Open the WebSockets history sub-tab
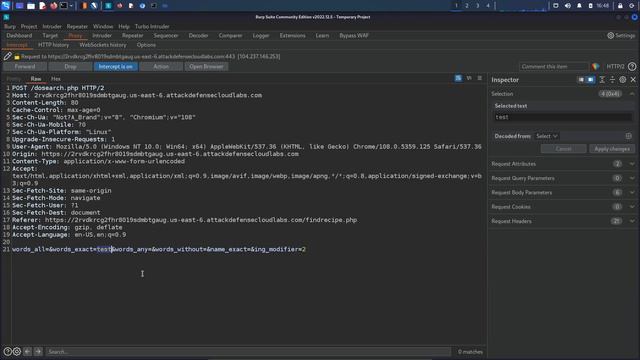Image resolution: width=640 pixels, height=360 pixels. 103,45
